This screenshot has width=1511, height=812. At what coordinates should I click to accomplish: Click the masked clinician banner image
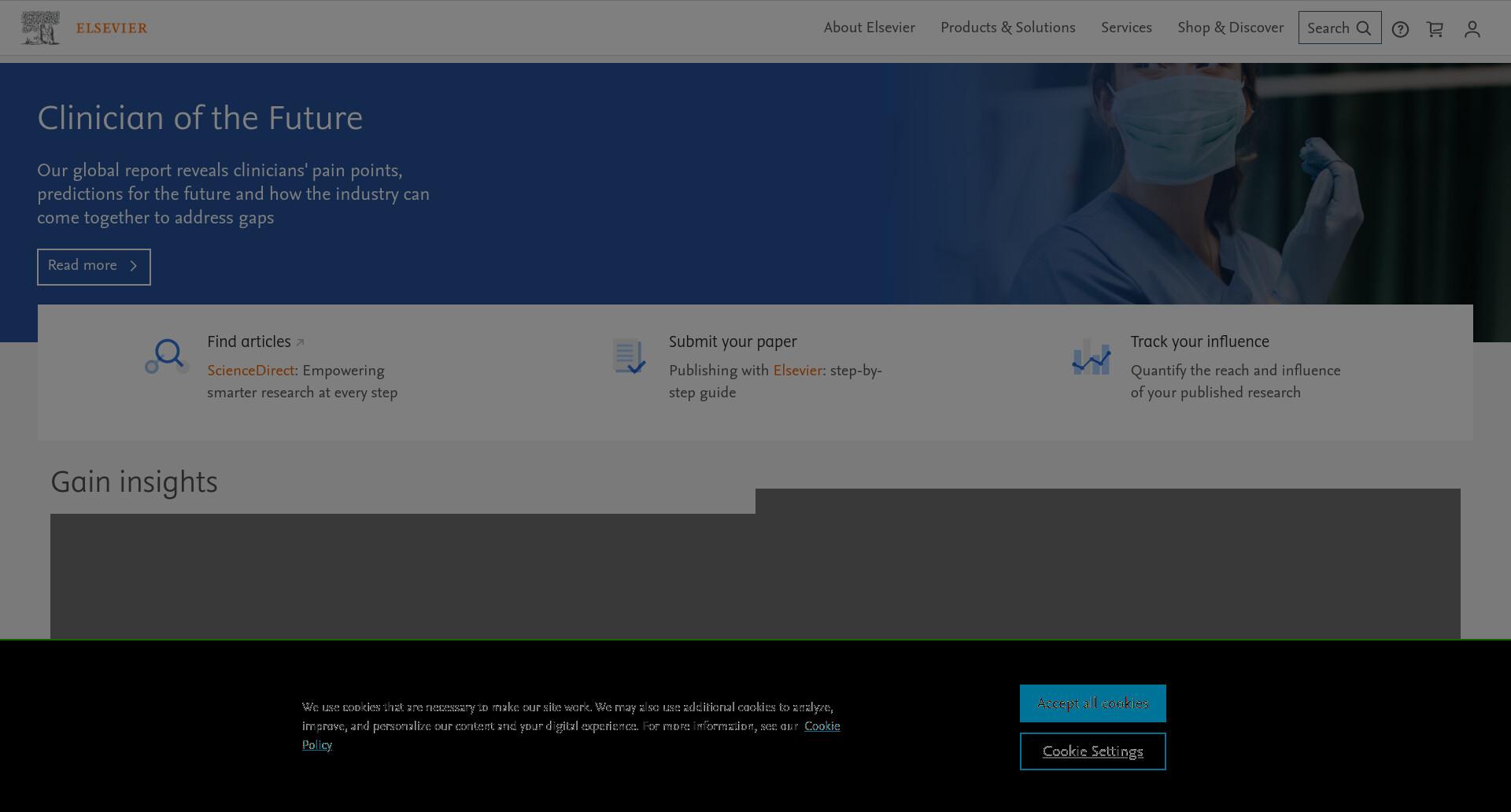pyautogui.click(x=1196, y=183)
